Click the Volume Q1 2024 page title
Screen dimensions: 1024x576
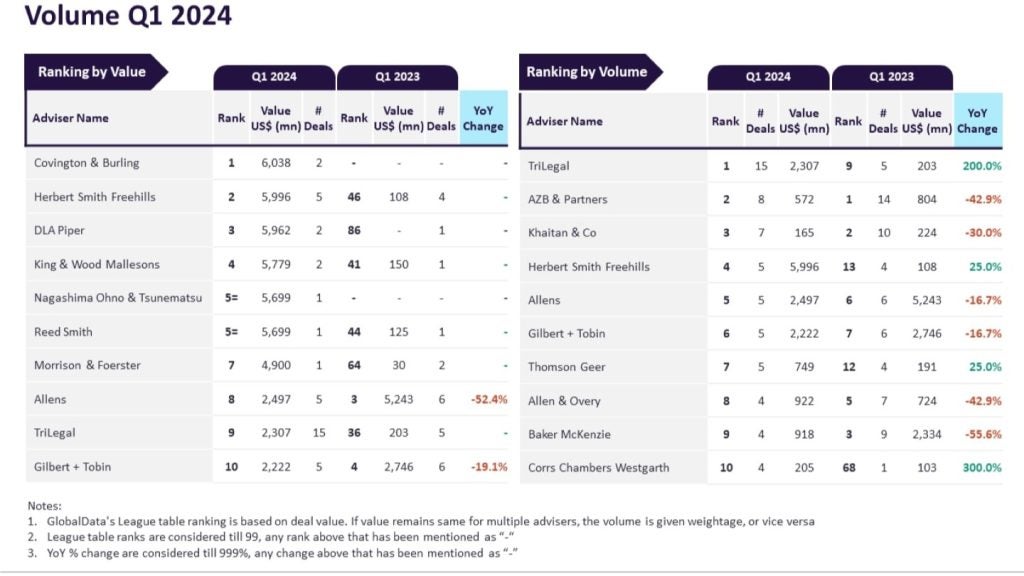127,16
